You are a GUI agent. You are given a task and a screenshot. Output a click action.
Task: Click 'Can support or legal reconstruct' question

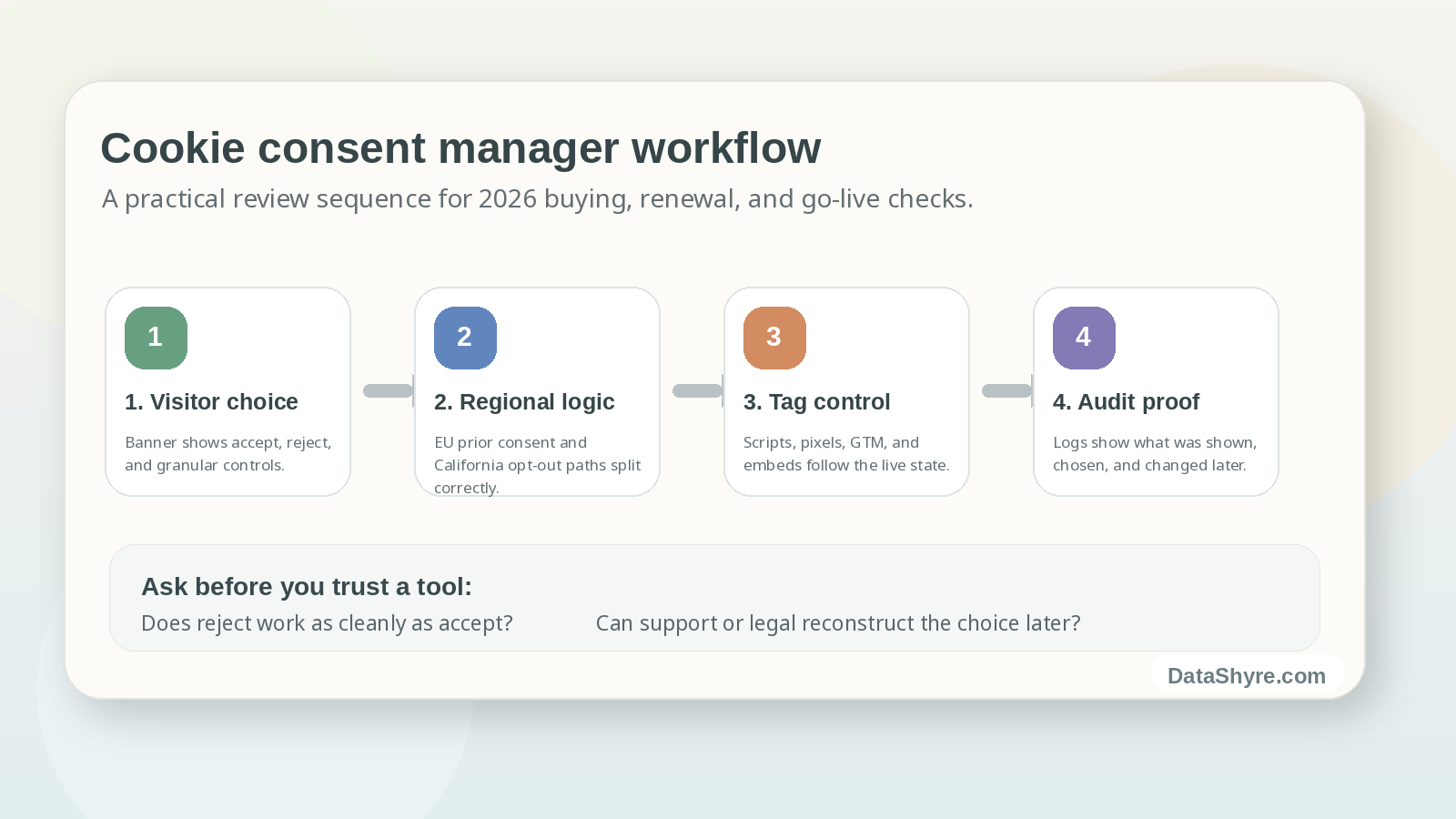click(838, 623)
